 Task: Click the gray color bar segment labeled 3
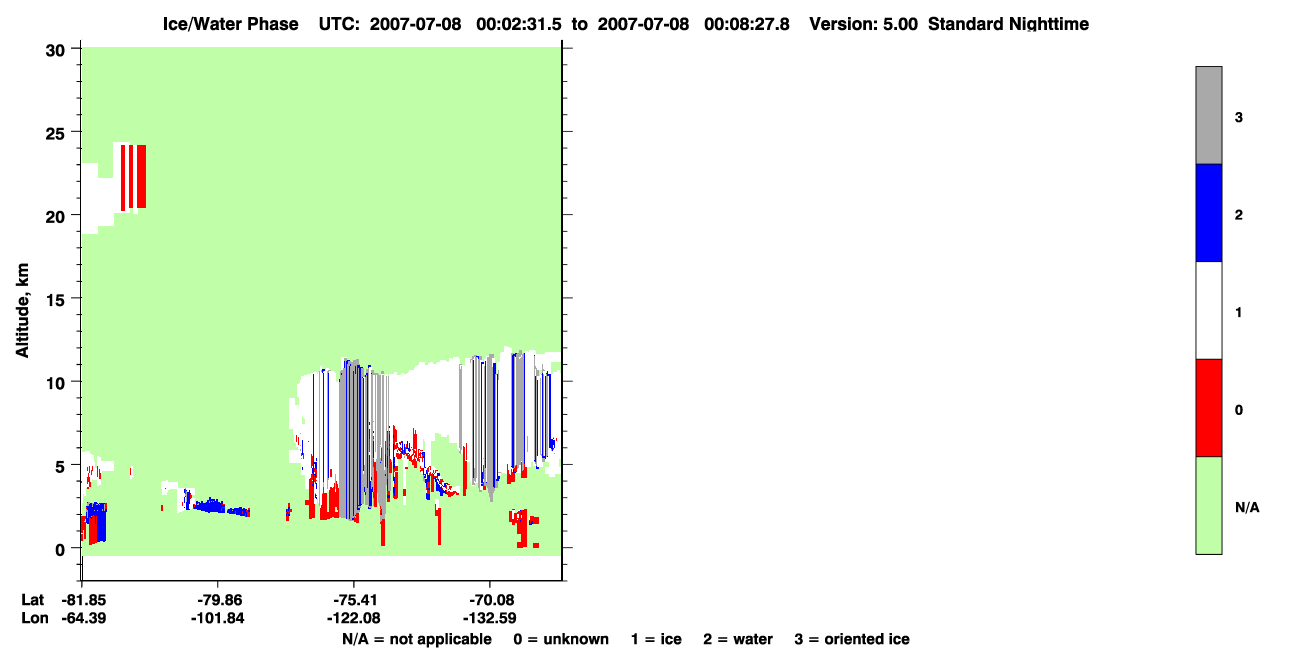pos(1208,114)
